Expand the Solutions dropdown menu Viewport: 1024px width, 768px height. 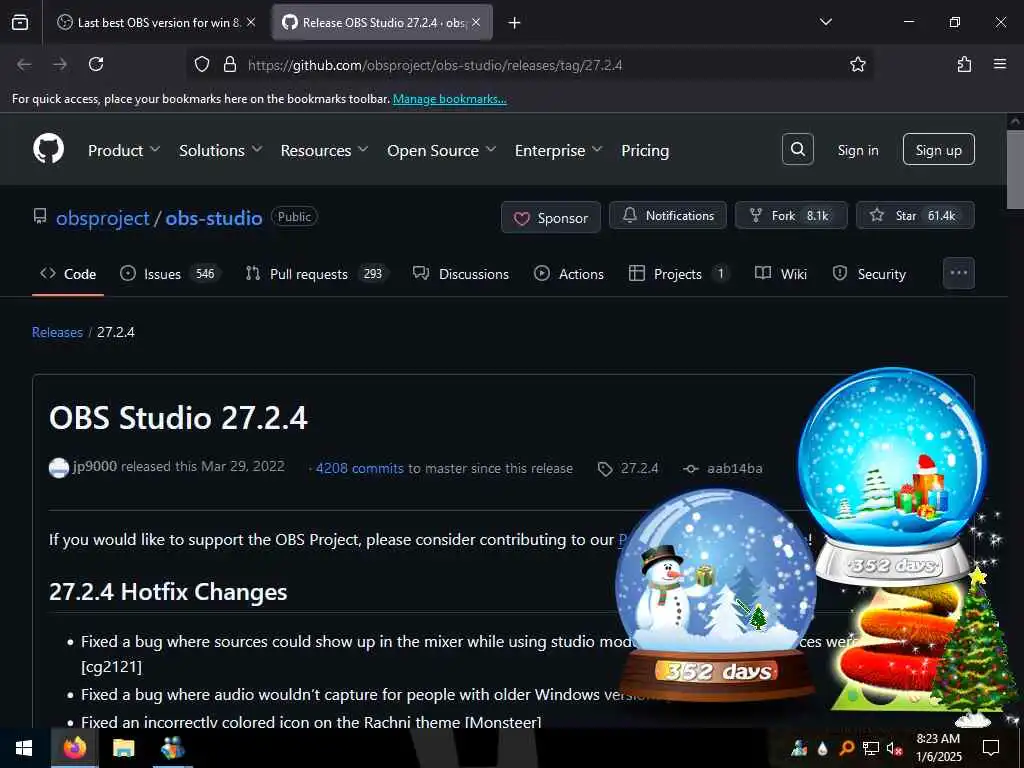pyautogui.click(x=221, y=150)
